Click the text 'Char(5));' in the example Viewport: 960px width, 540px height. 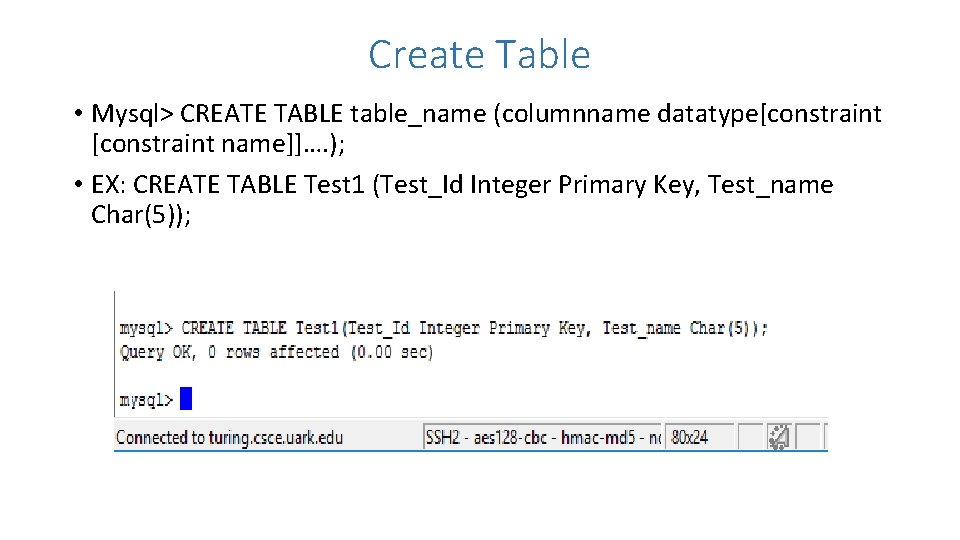point(141,215)
